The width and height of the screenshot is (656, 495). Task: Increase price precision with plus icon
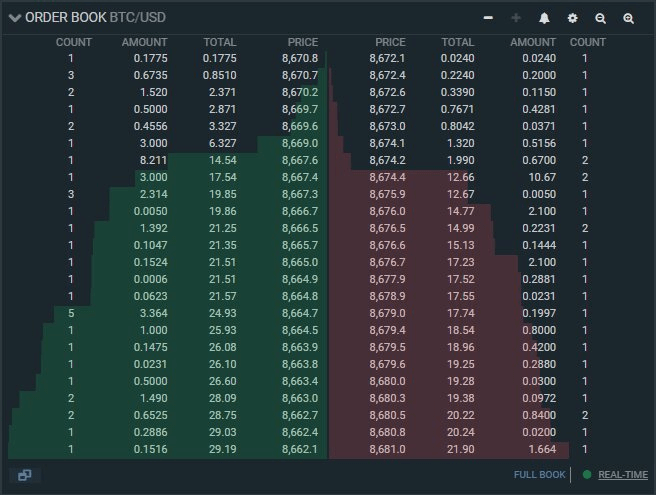tap(516, 18)
